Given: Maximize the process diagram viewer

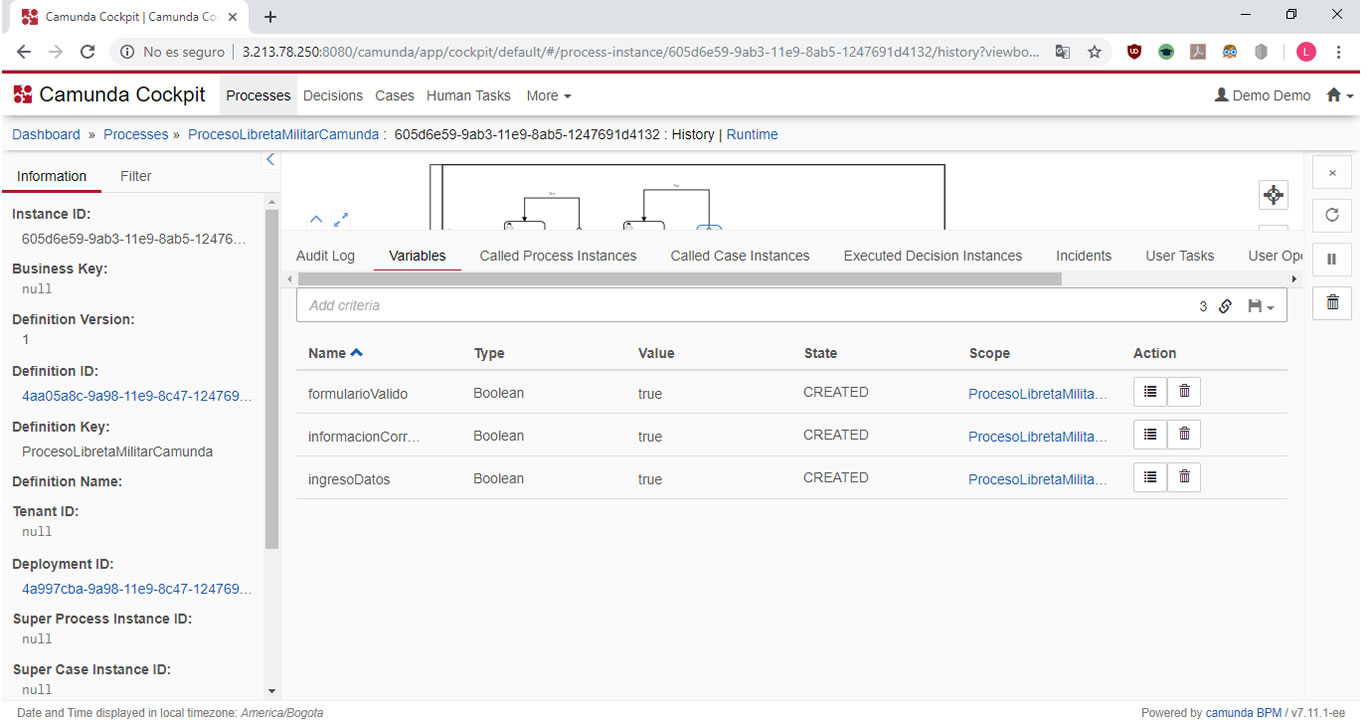Looking at the screenshot, I should [341, 219].
